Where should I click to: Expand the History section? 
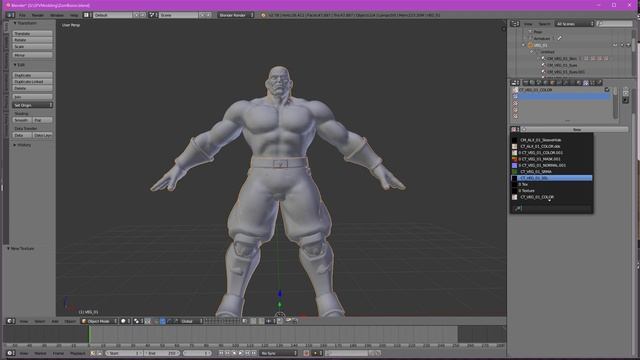(22, 145)
